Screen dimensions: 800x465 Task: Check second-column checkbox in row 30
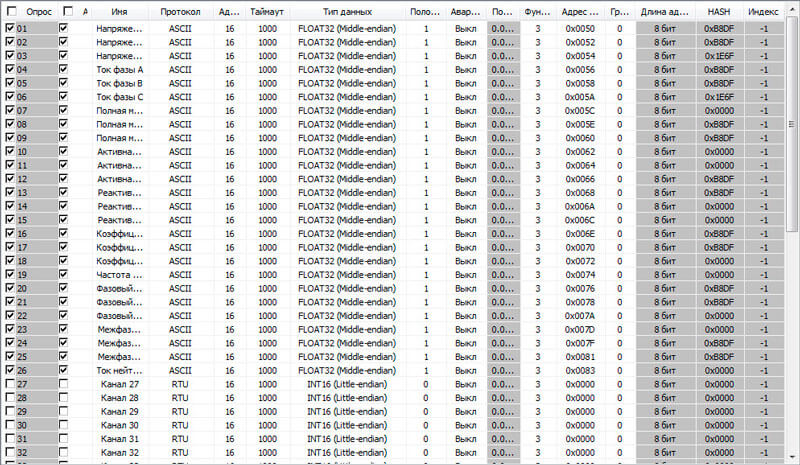(x=64, y=425)
